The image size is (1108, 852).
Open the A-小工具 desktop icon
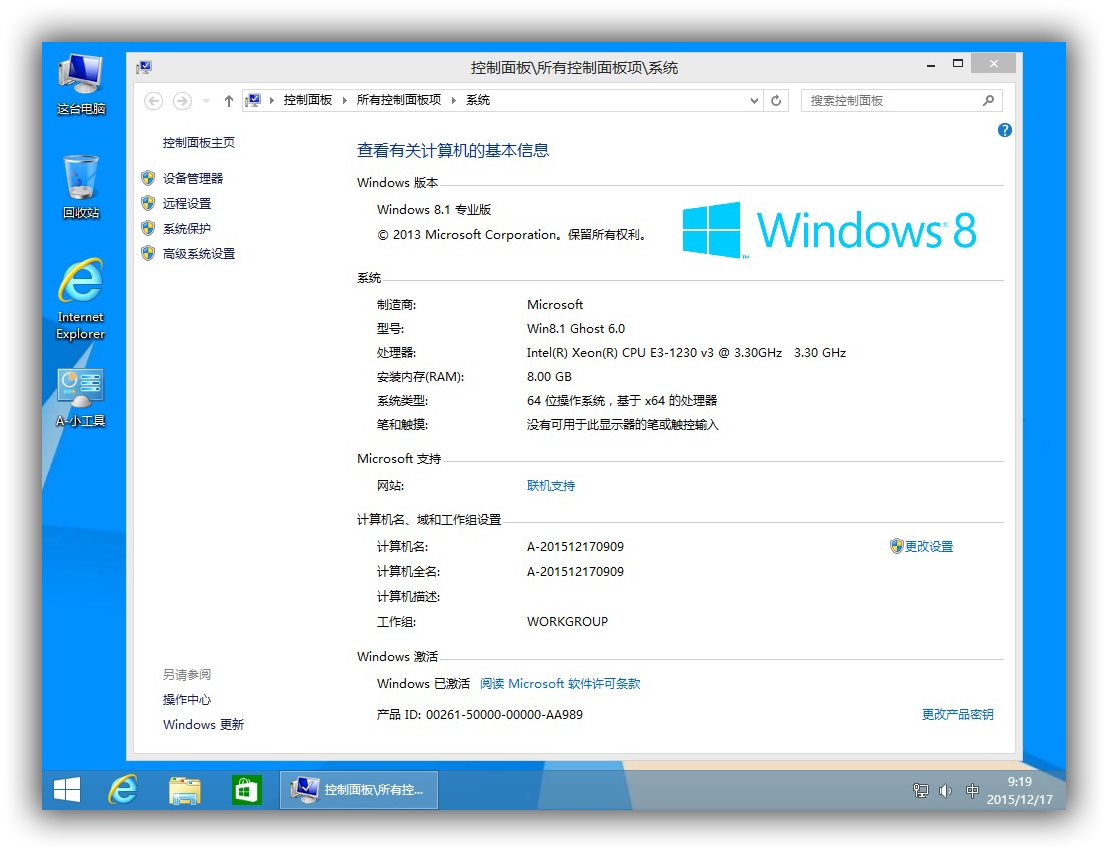click(81, 398)
